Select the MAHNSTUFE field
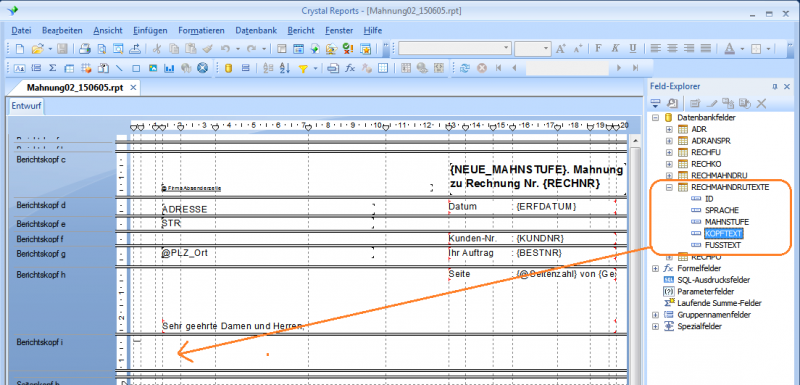 pyautogui.click(x=727, y=222)
